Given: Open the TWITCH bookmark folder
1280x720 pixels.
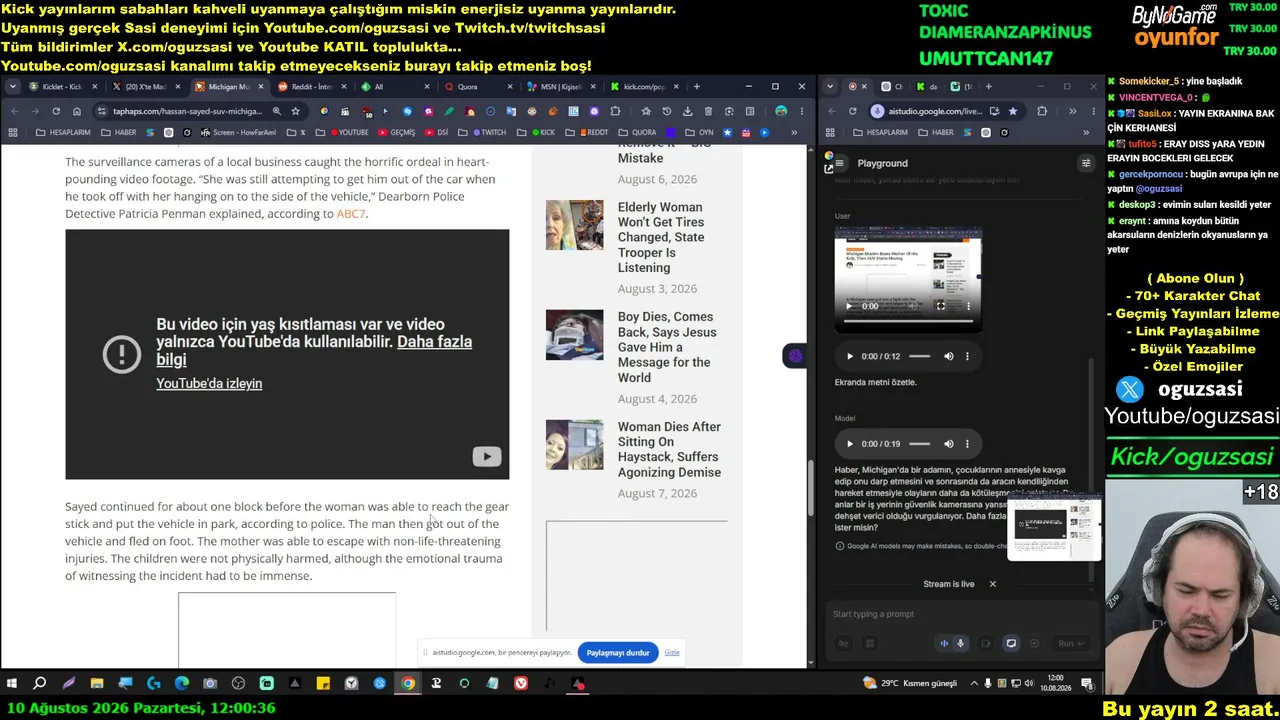Looking at the screenshot, I should coord(483,132).
